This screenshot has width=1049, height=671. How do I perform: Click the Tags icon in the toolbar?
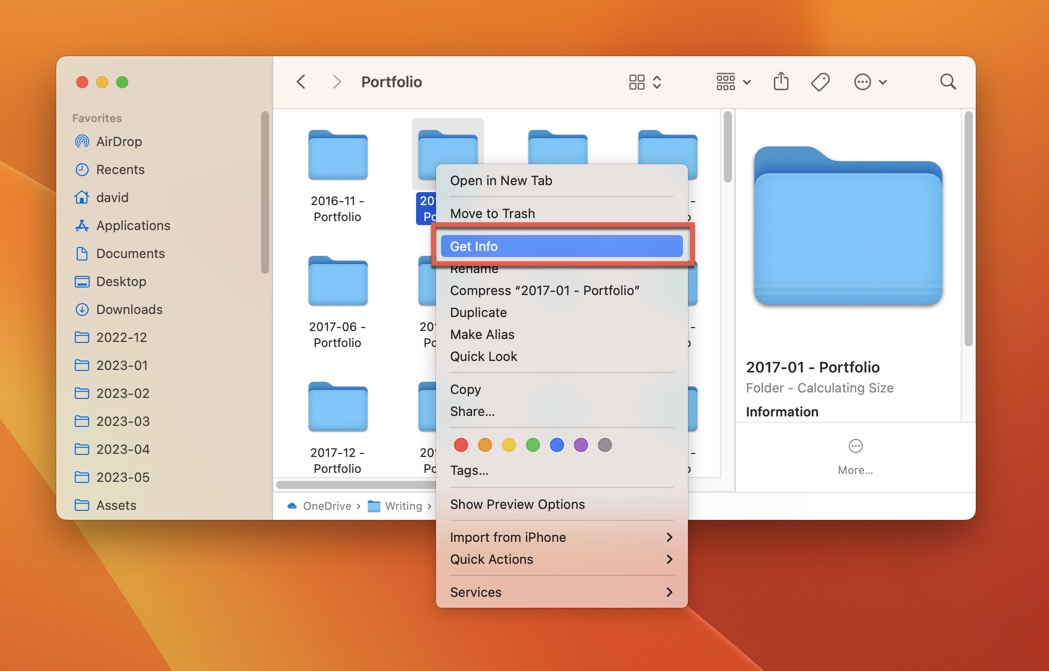820,81
